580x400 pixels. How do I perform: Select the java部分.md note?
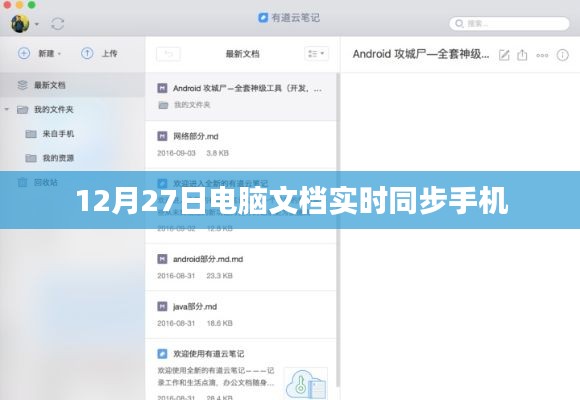(x=241, y=315)
